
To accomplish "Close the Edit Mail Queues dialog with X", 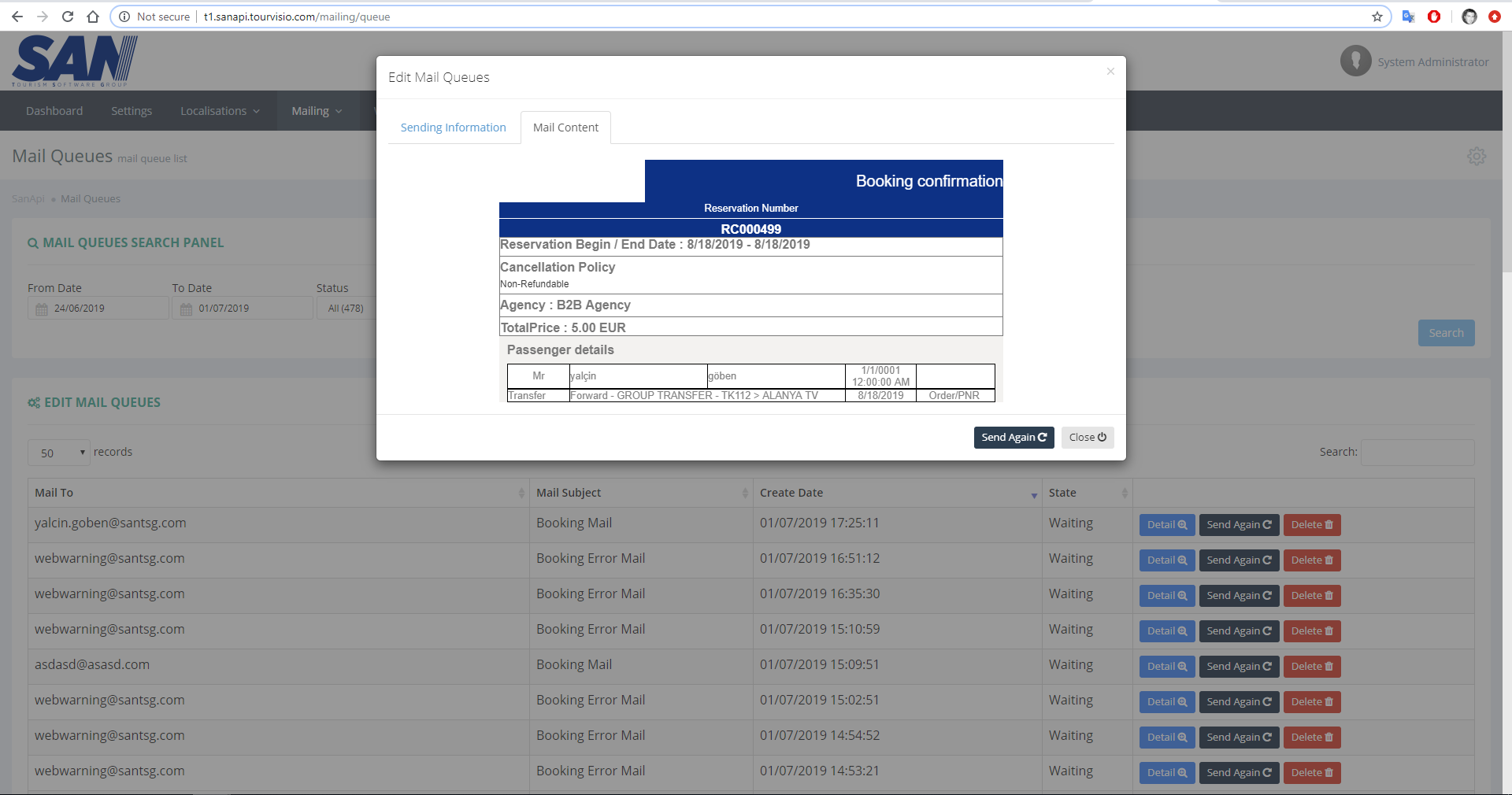I will [x=1110, y=72].
